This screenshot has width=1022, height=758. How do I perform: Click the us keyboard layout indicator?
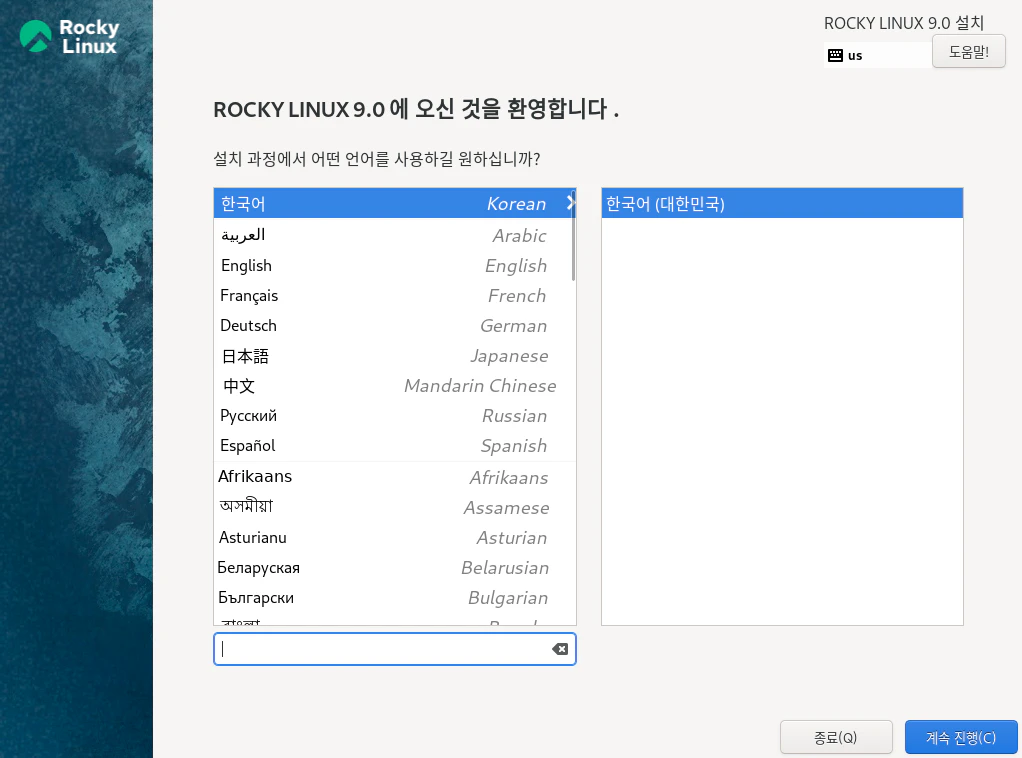tap(877, 55)
